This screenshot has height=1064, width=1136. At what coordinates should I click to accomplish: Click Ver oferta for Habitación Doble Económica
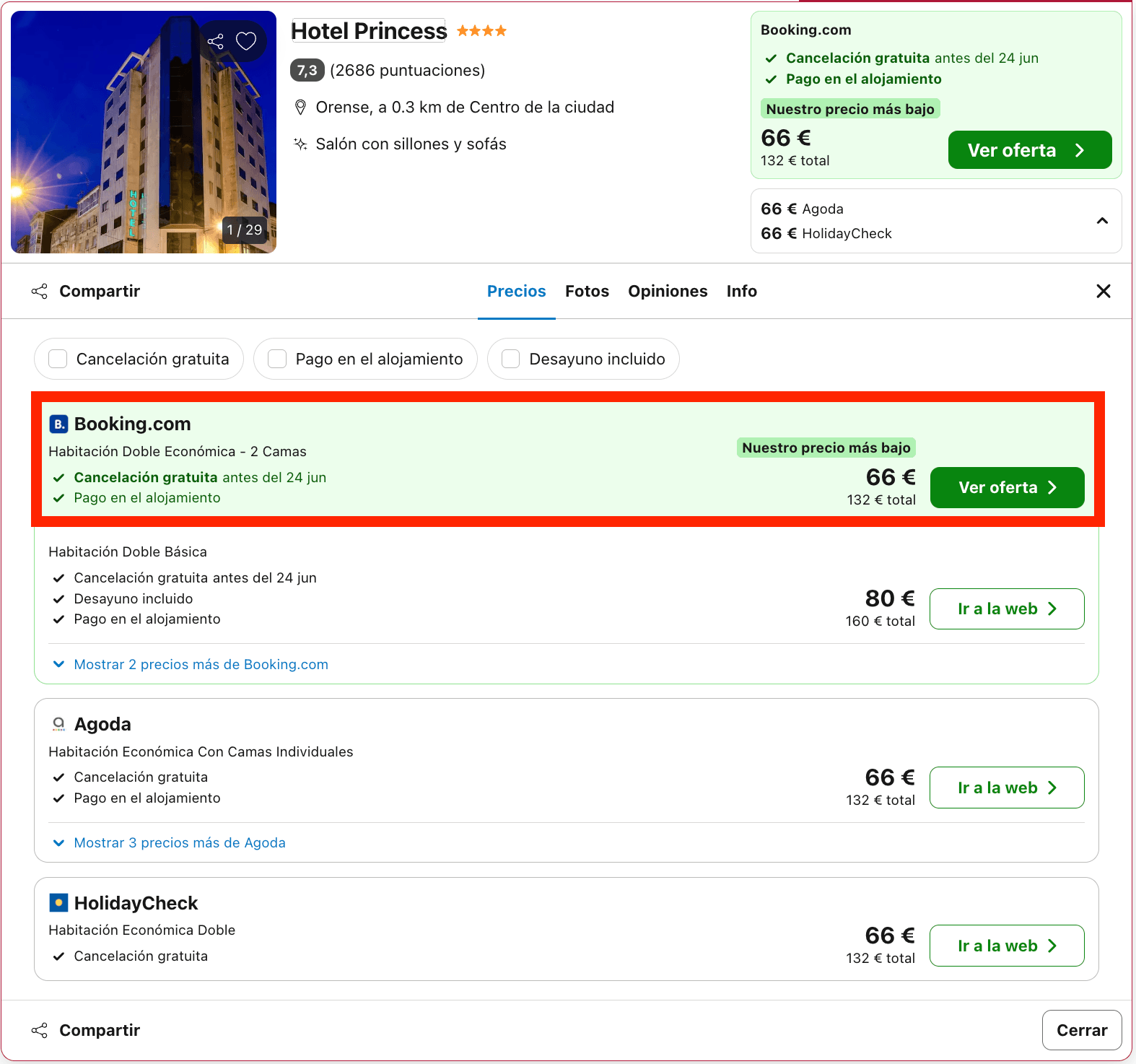coord(1007,487)
